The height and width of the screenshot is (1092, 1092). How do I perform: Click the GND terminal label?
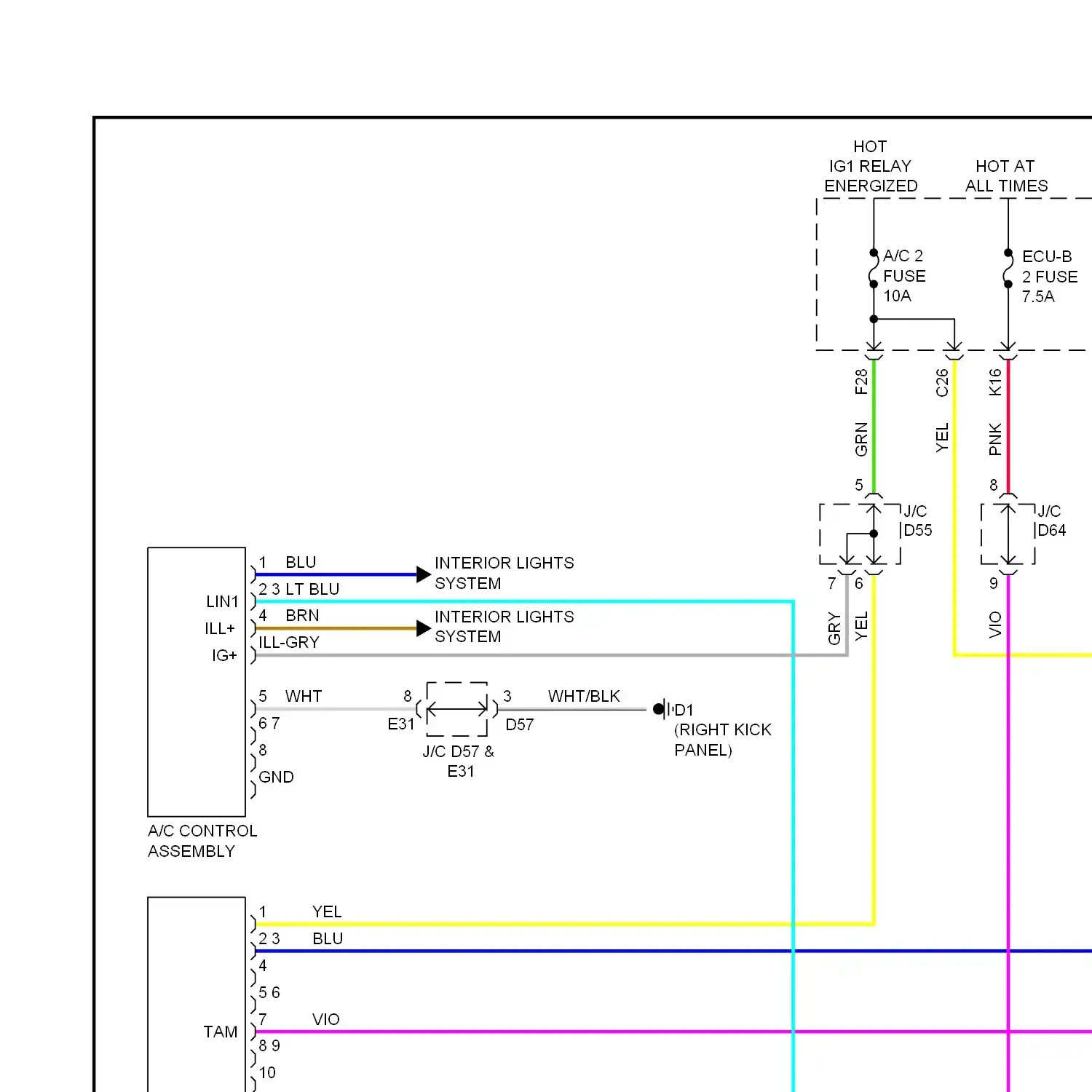click(x=277, y=777)
